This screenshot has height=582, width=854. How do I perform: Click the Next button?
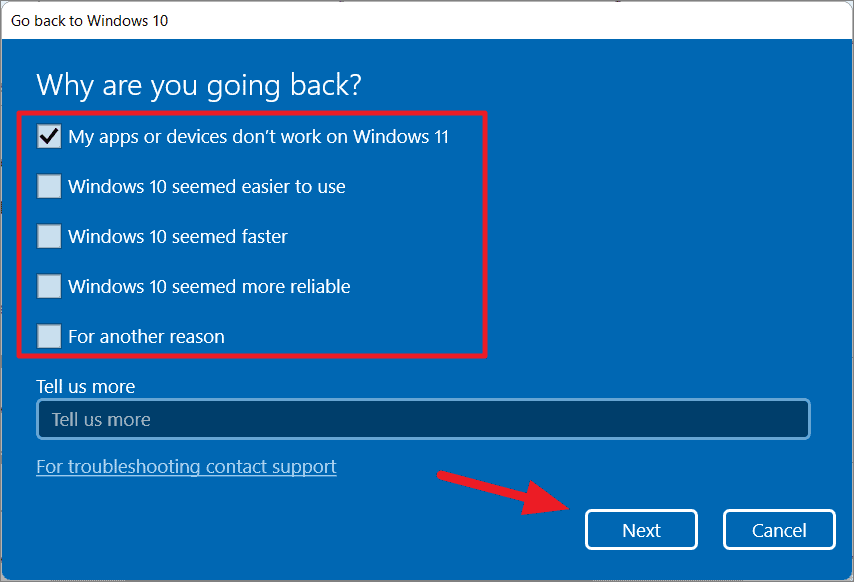coord(641,530)
